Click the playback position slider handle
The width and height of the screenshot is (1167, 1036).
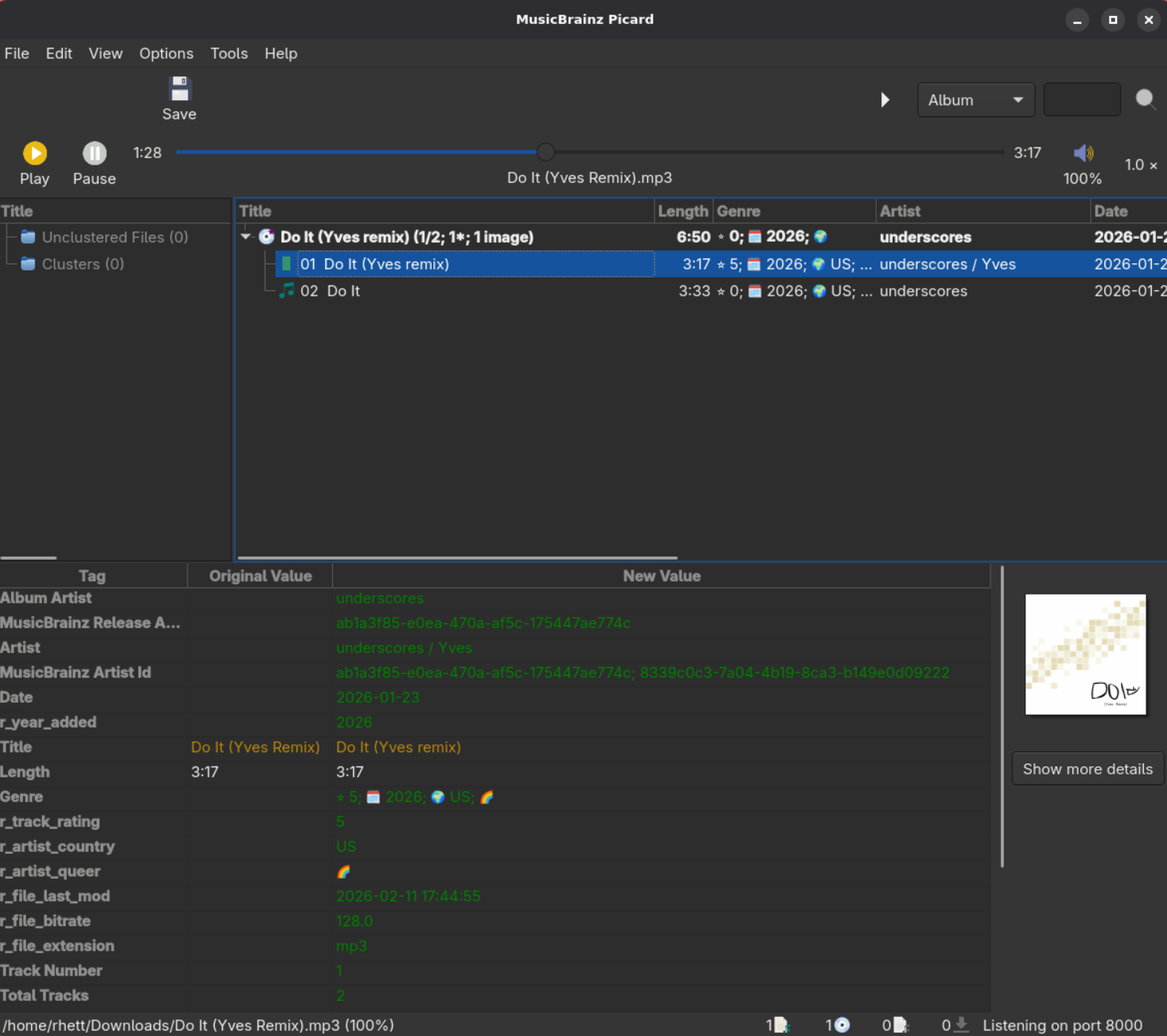pyautogui.click(x=545, y=152)
